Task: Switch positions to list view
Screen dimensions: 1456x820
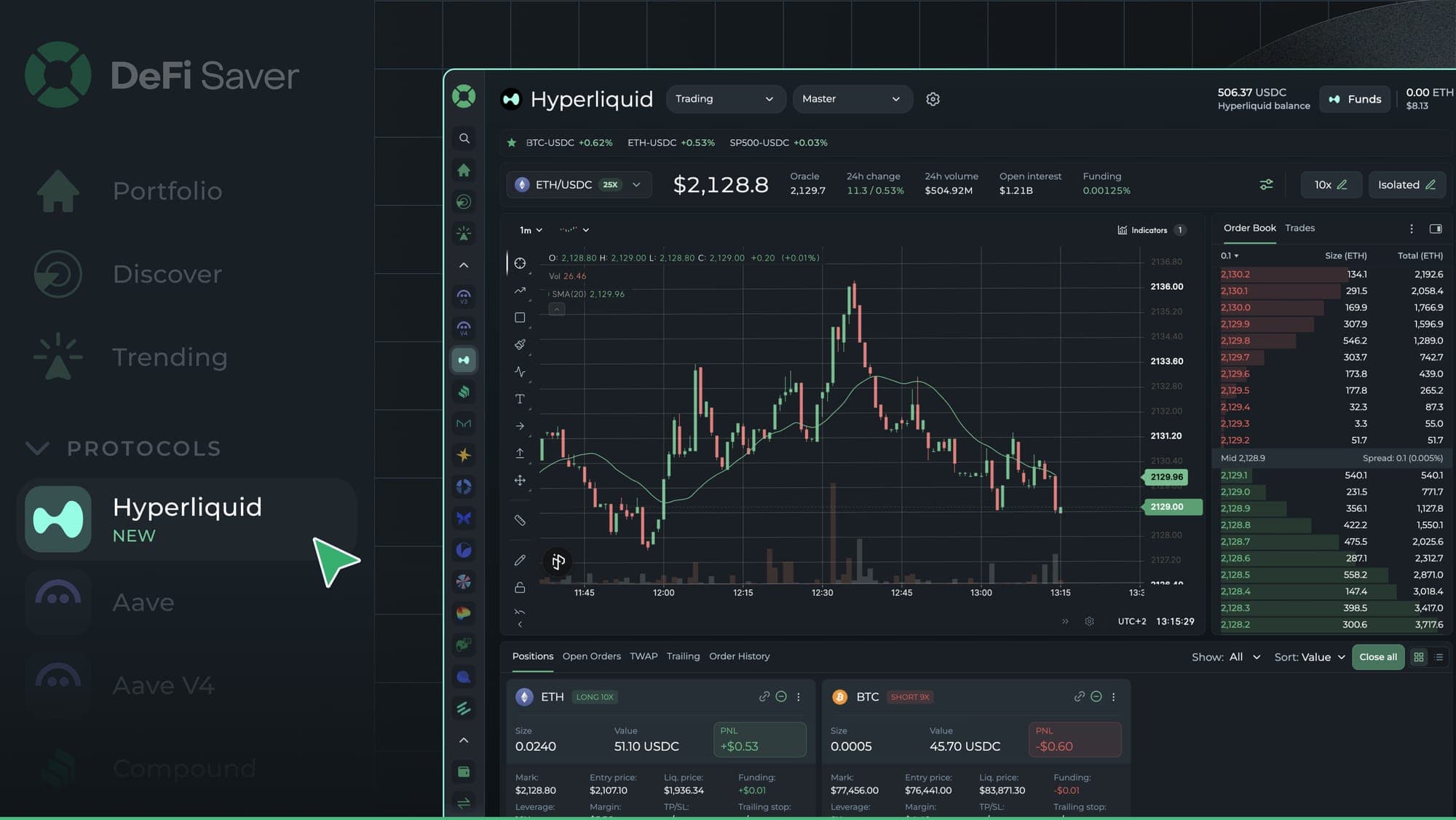Action: [1439, 657]
